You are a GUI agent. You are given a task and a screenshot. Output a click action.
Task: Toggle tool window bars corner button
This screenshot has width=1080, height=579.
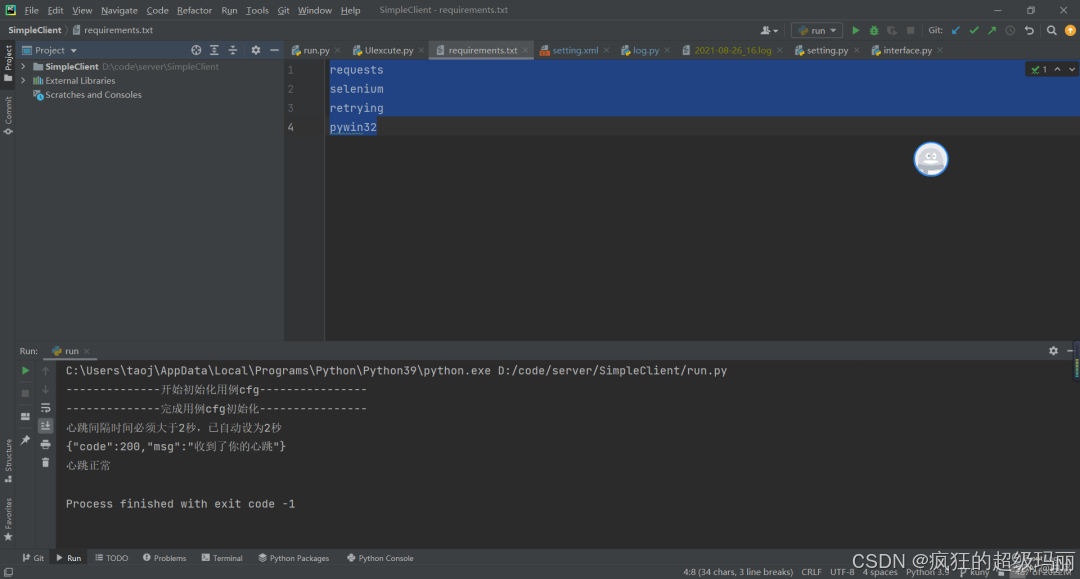[x=8, y=572]
